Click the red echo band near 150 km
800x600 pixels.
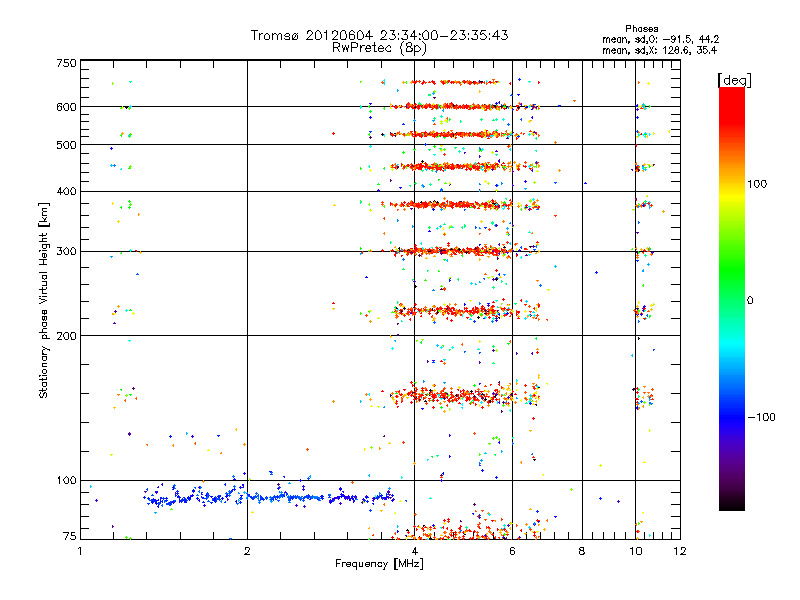464,395
